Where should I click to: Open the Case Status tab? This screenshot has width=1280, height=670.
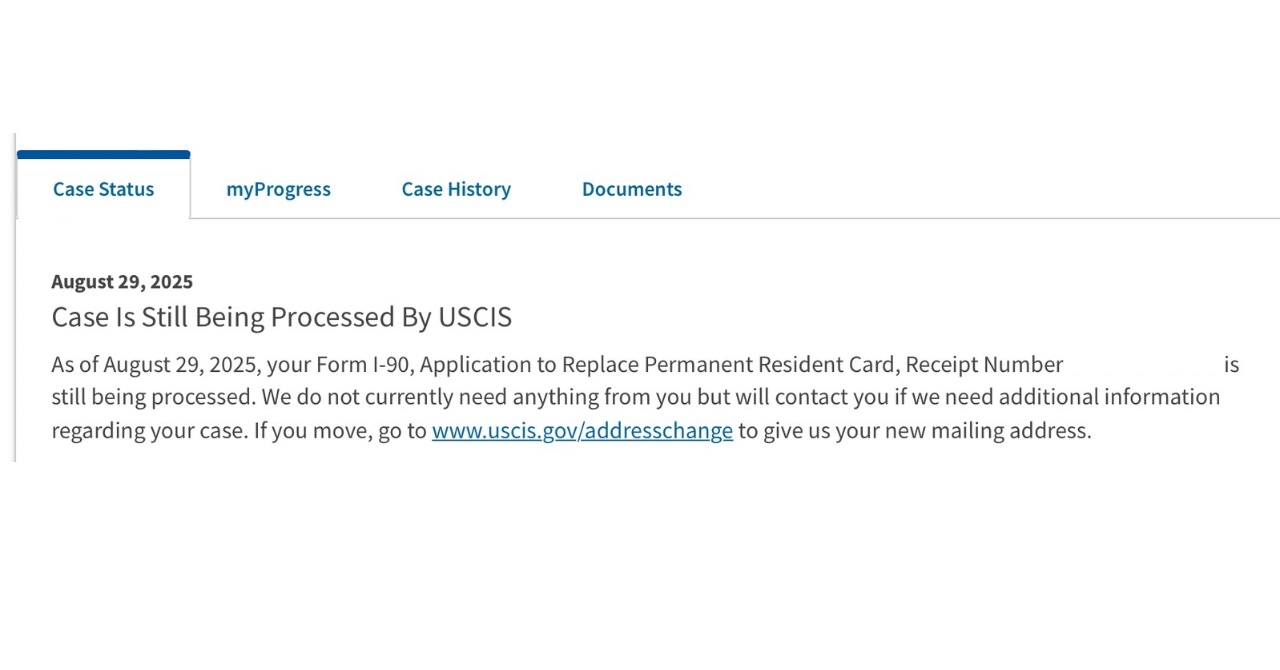pos(103,189)
